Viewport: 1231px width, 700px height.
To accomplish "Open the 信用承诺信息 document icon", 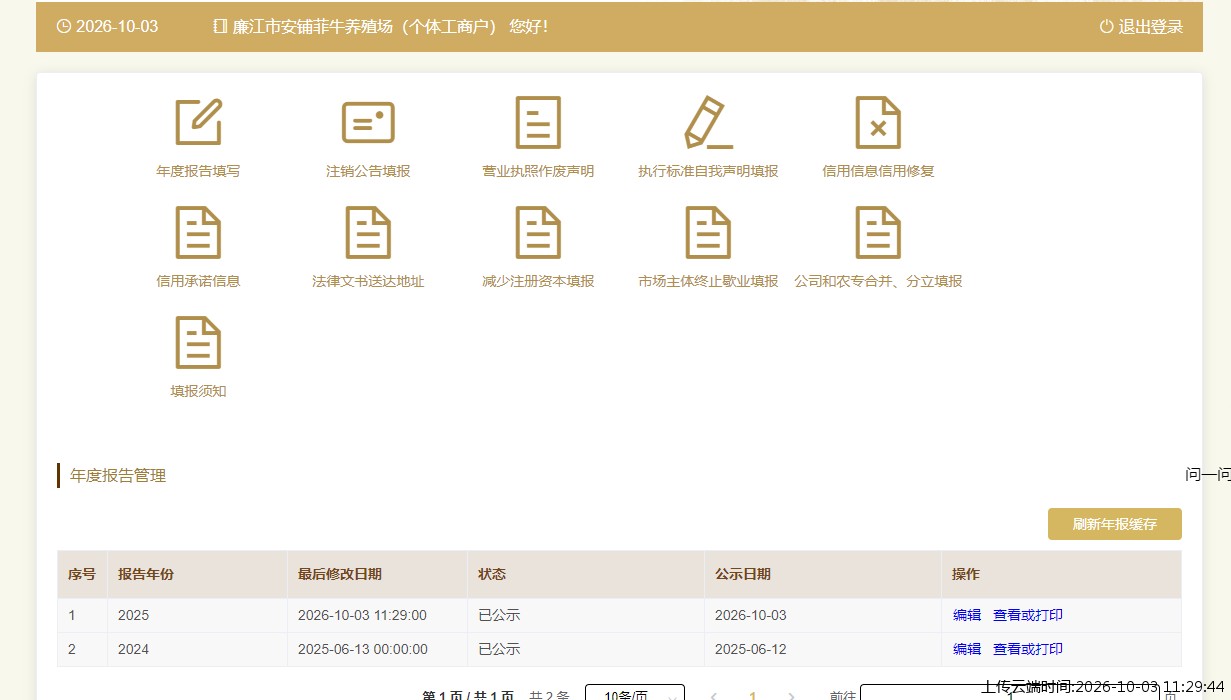I will point(198,233).
